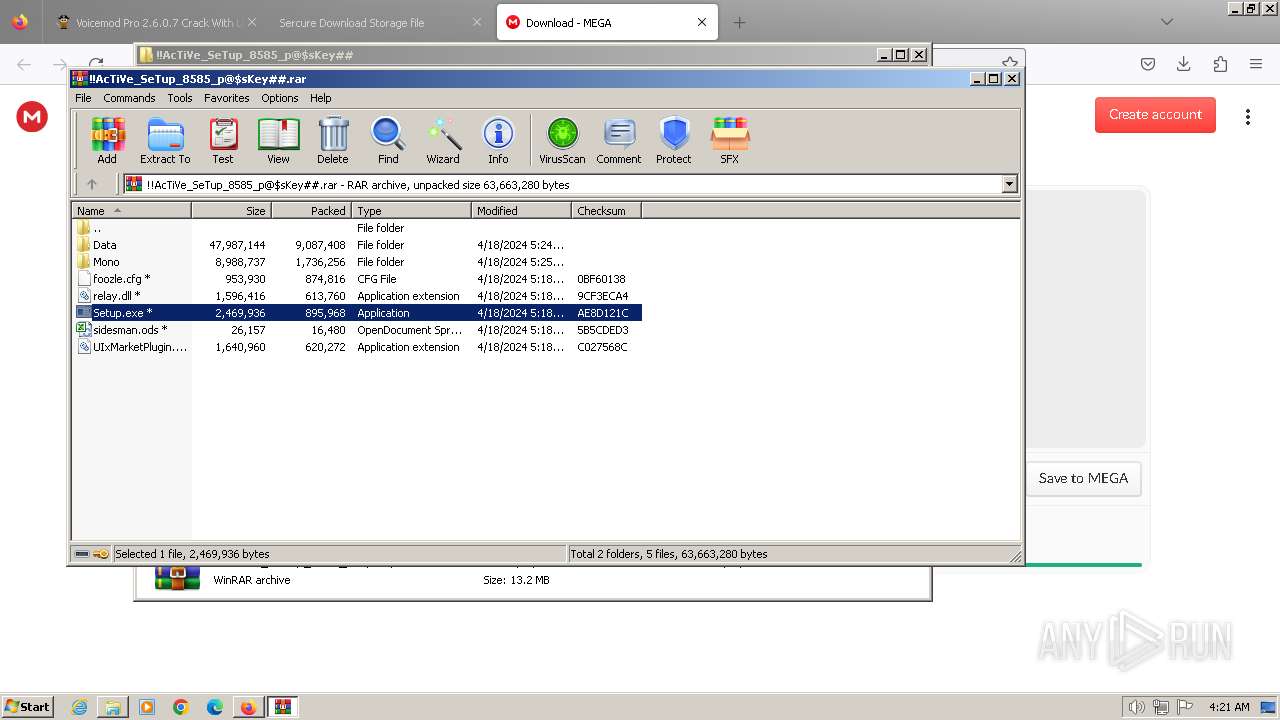Expand the archive path dropdown

coord(1009,184)
